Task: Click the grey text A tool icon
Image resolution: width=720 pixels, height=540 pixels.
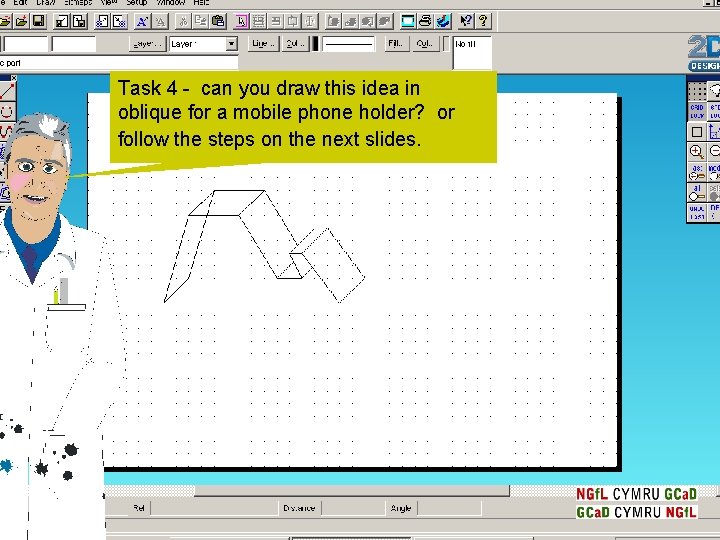Action: [x=160, y=21]
